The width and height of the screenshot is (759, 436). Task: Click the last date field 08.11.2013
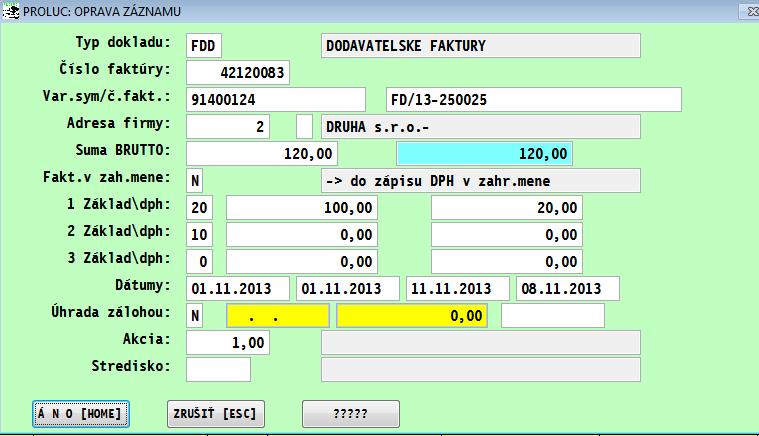pos(567,289)
